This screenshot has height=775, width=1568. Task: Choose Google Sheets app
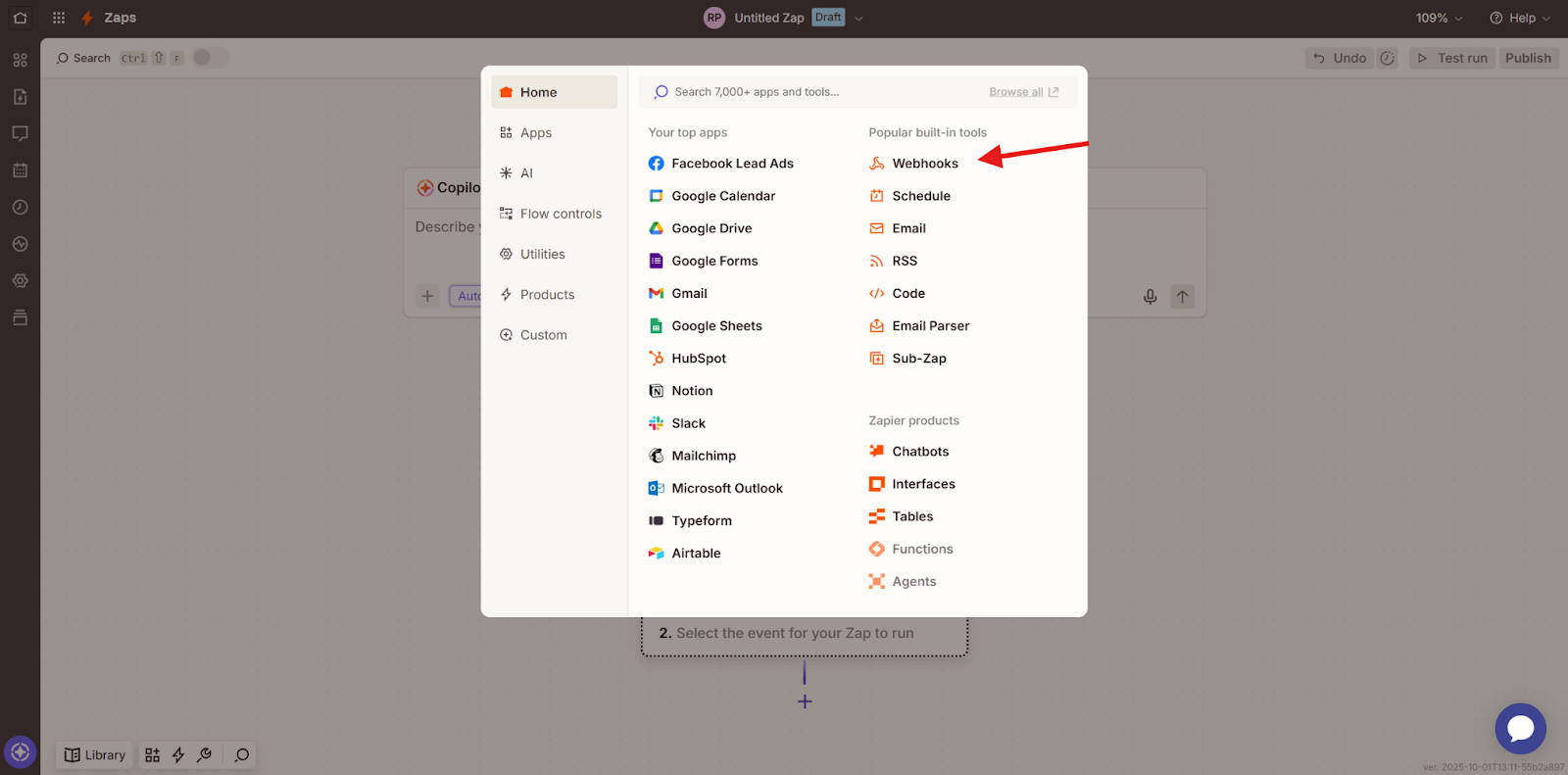pyautogui.click(x=706, y=326)
